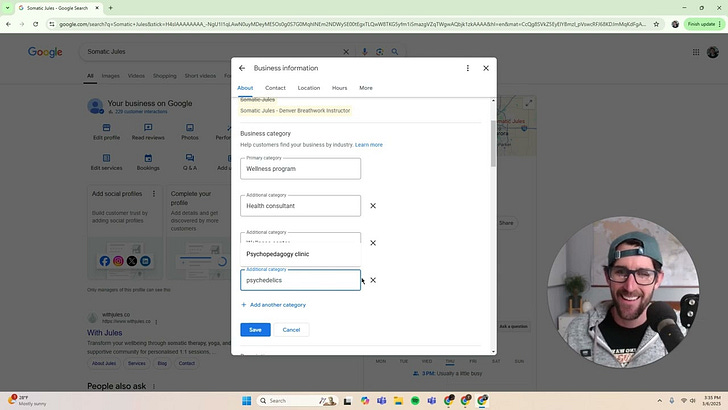The image size is (728, 410).
Task: Click the taskbar Search box
Action: coord(297,401)
